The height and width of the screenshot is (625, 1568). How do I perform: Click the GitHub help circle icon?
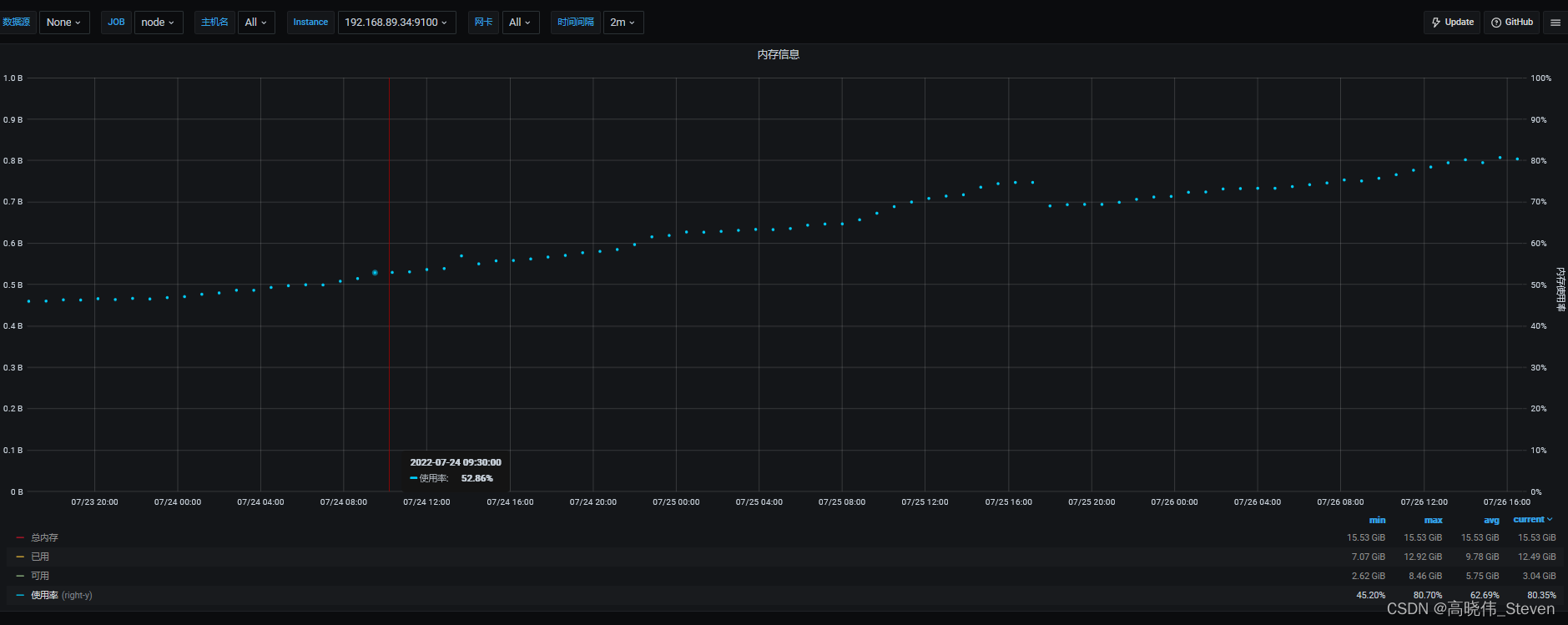(x=1496, y=23)
